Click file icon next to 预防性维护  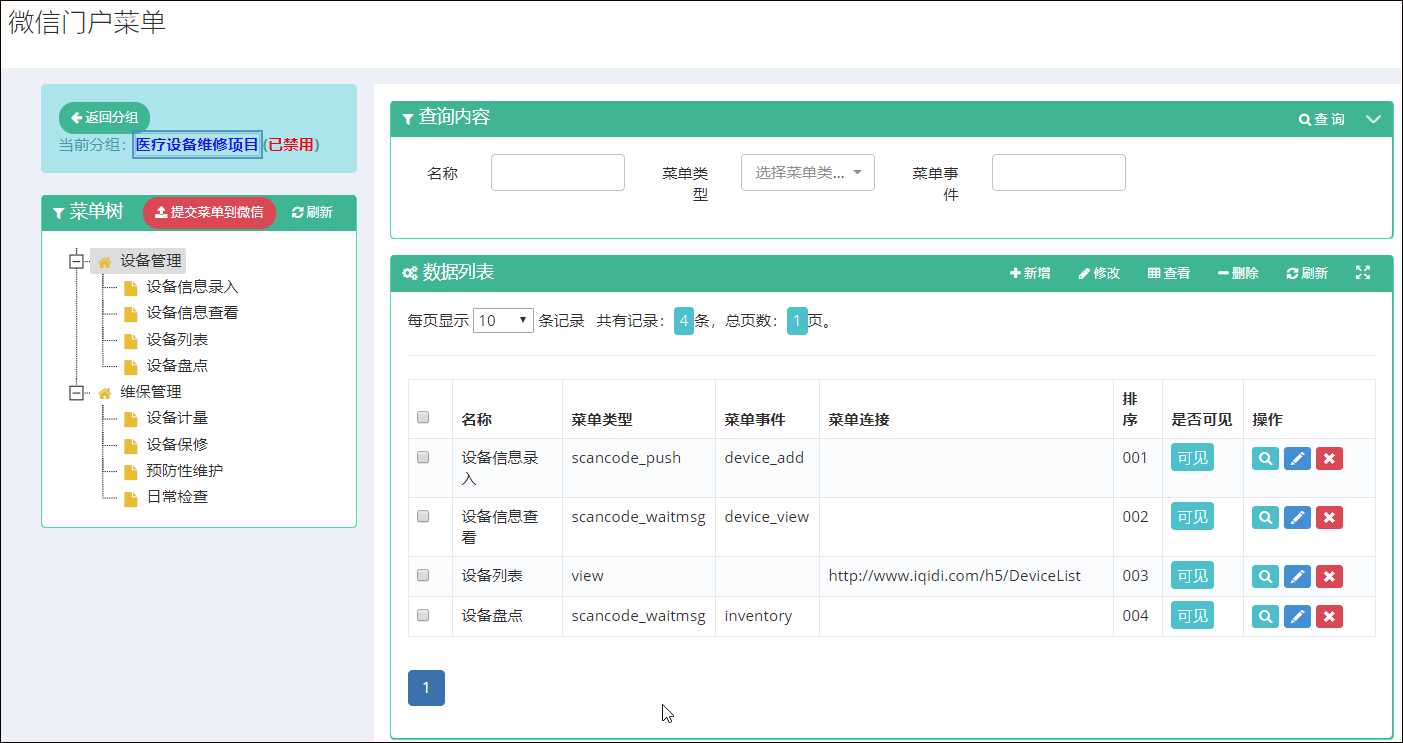click(130, 471)
